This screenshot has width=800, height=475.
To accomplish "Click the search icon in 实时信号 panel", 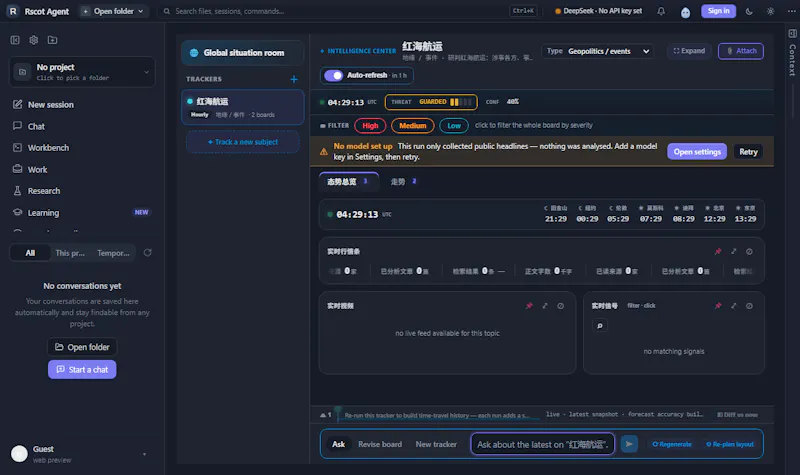I will (x=600, y=326).
